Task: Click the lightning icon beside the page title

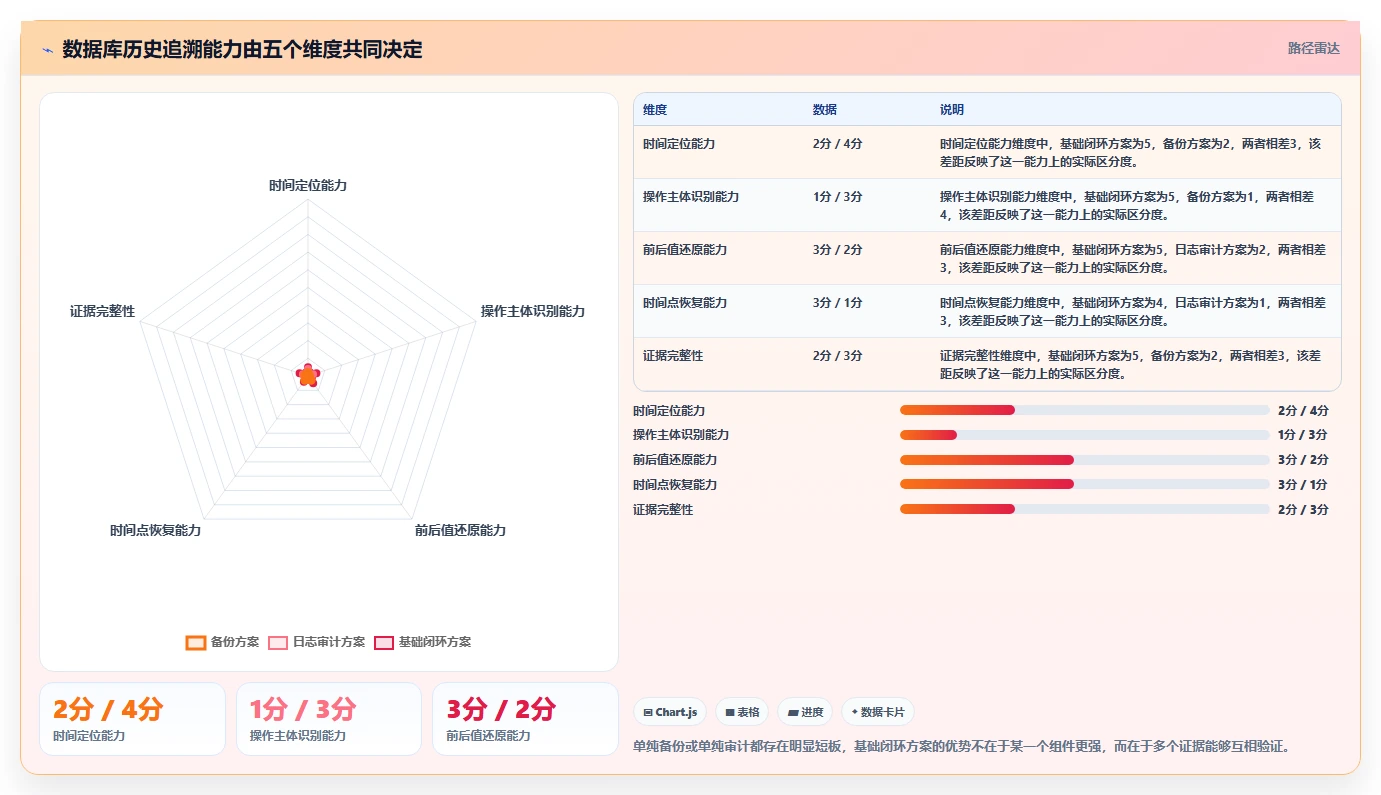Action: point(48,50)
